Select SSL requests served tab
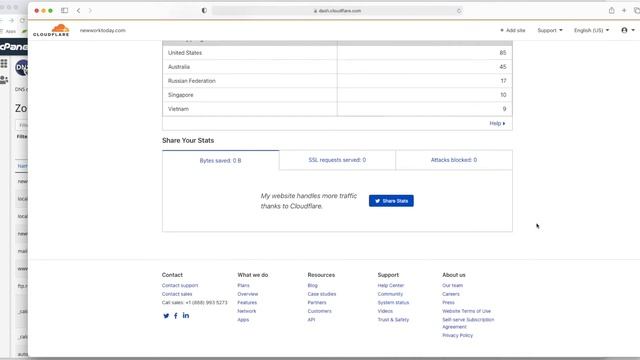Screen dimensions: 640x360 (x=337, y=160)
